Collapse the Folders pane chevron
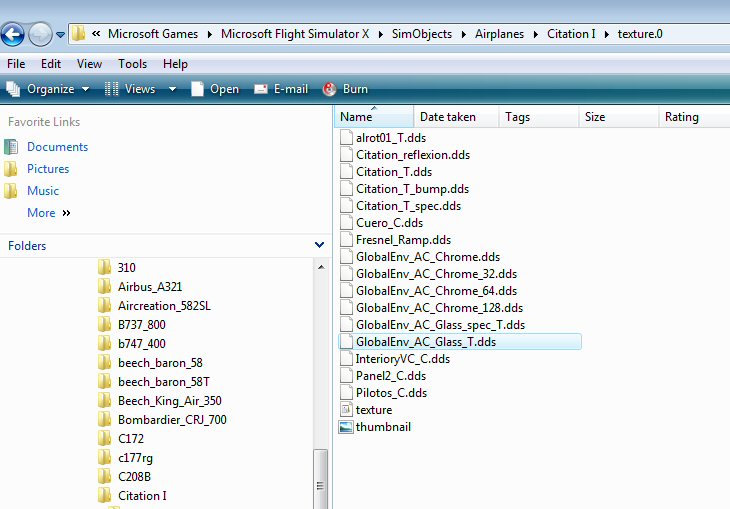Viewport: 730px width, 509px height. point(319,245)
